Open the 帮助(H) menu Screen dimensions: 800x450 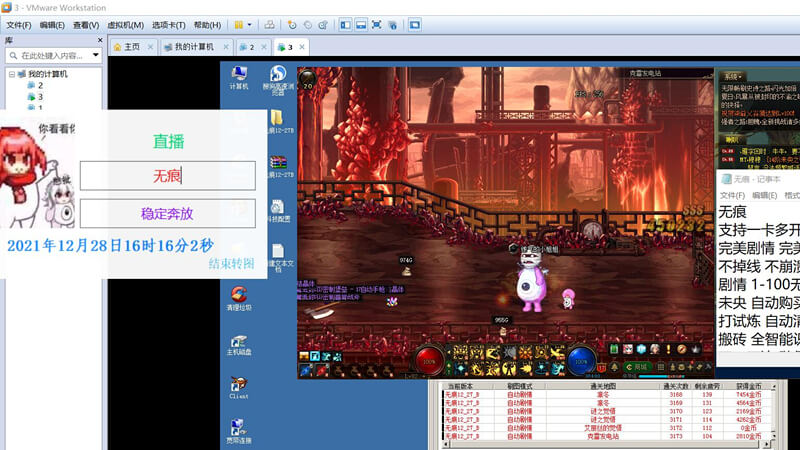(208, 25)
